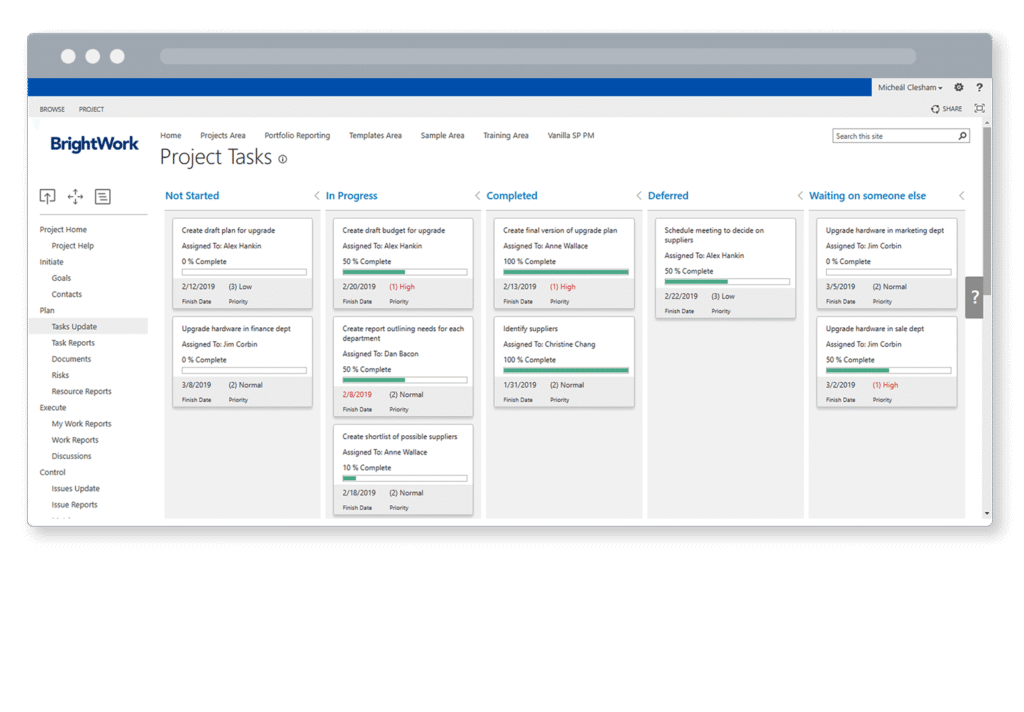Click the info icon next to Project Tasks title
The height and width of the screenshot is (712, 1024).
[284, 158]
